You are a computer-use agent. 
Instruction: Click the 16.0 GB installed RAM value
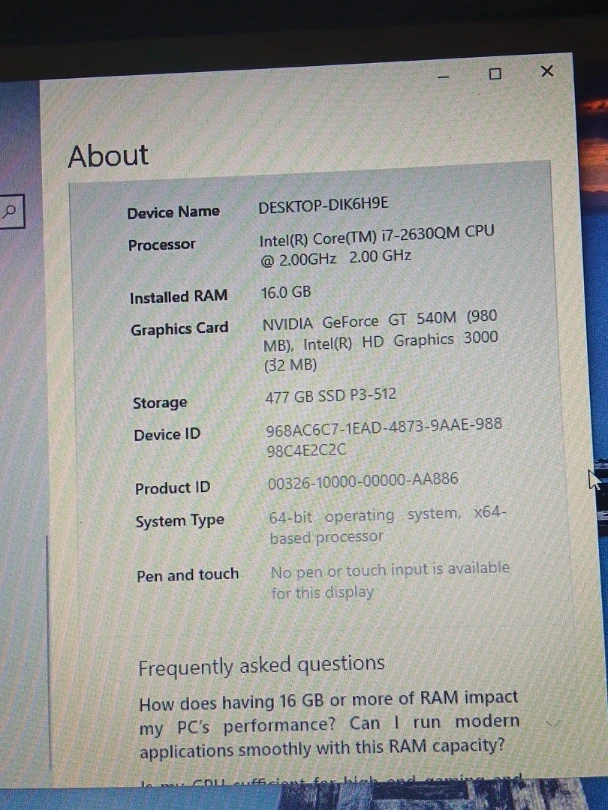coord(286,292)
